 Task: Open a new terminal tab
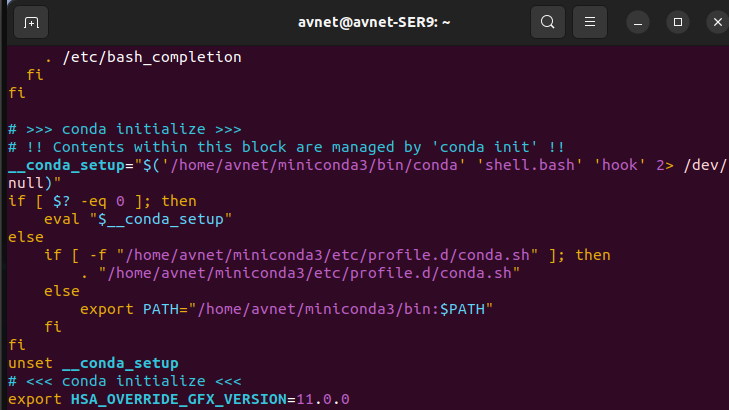point(32,21)
